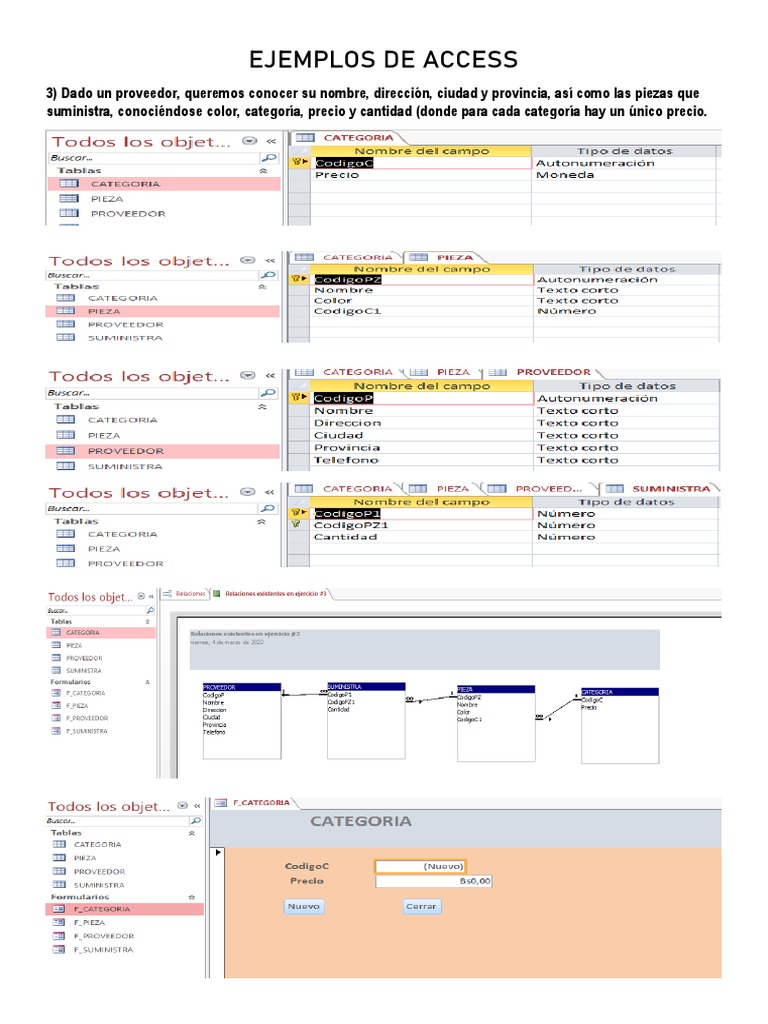Click the CodigoC field showing (Nuevo)
The width and height of the screenshot is (768, 1024).
420,866
